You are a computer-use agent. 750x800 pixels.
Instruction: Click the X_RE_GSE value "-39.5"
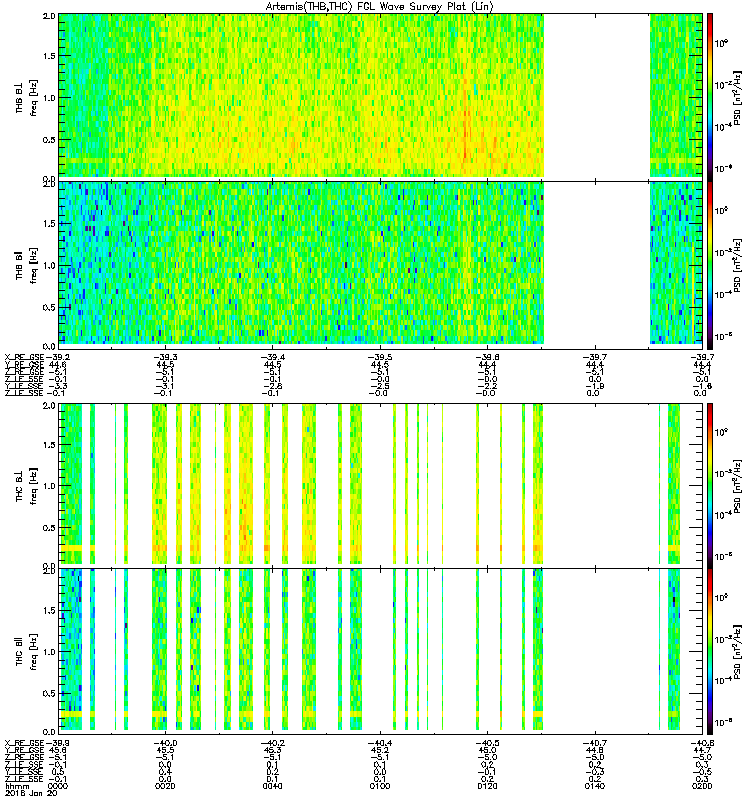pos(380,357)
